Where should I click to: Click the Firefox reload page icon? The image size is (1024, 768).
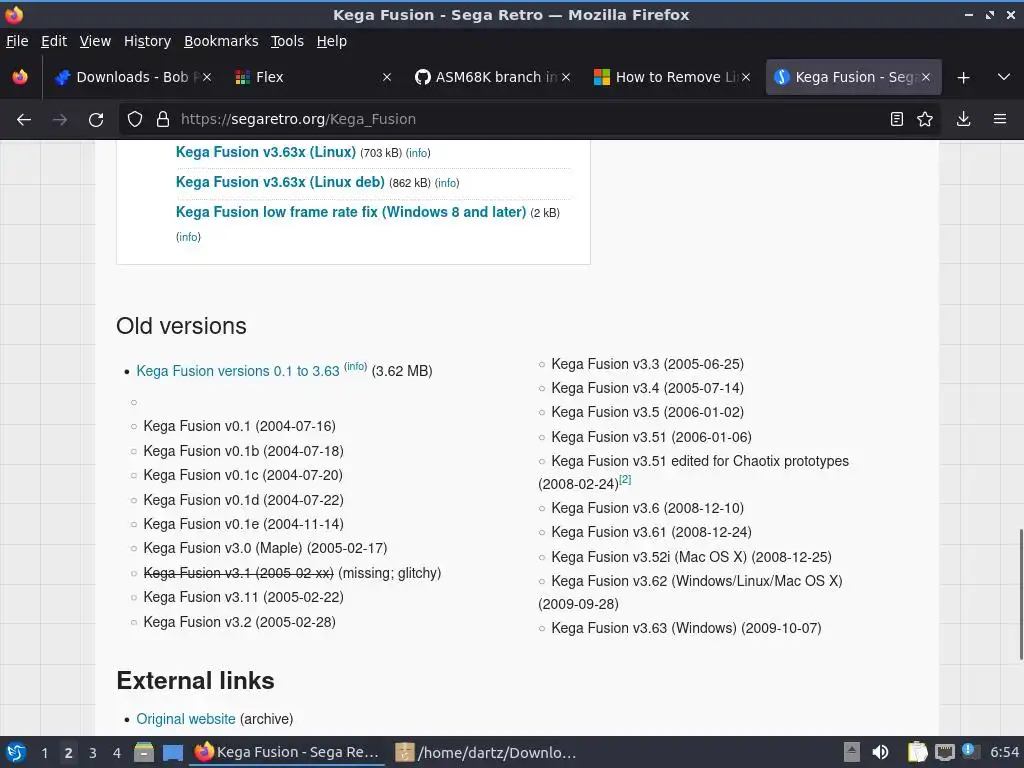coord(96,119)
